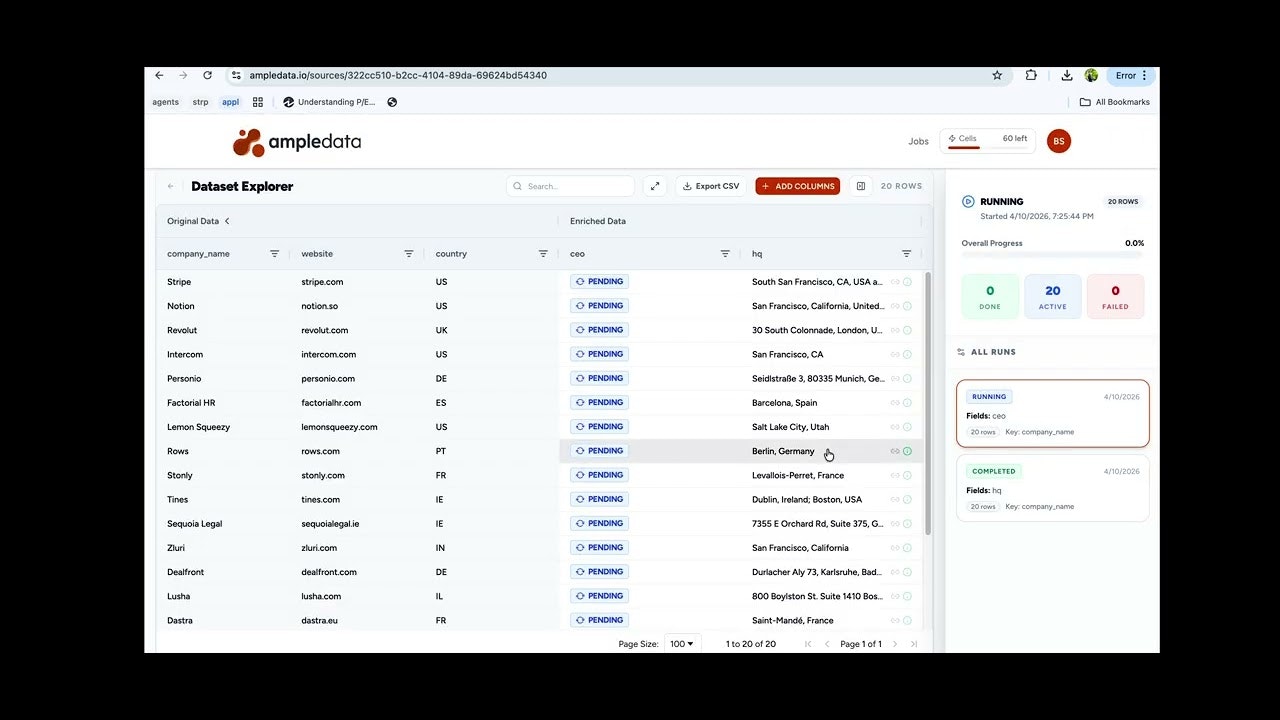The image size is (1280, 720).
Task: Click the ADD COLUMNS button
Action: (x=798, y=186)
